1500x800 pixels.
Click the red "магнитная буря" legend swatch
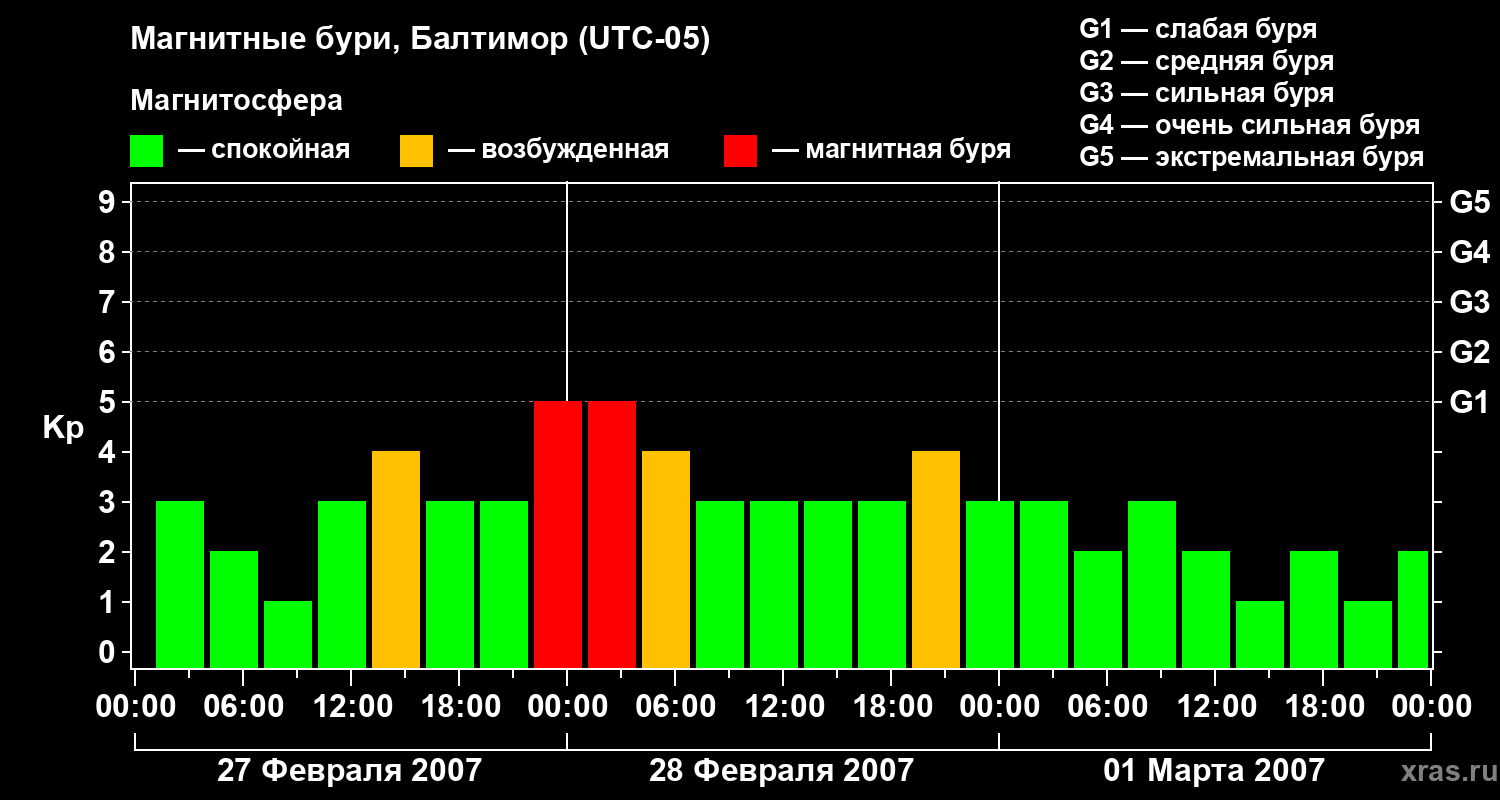click(x=740, y=151)
